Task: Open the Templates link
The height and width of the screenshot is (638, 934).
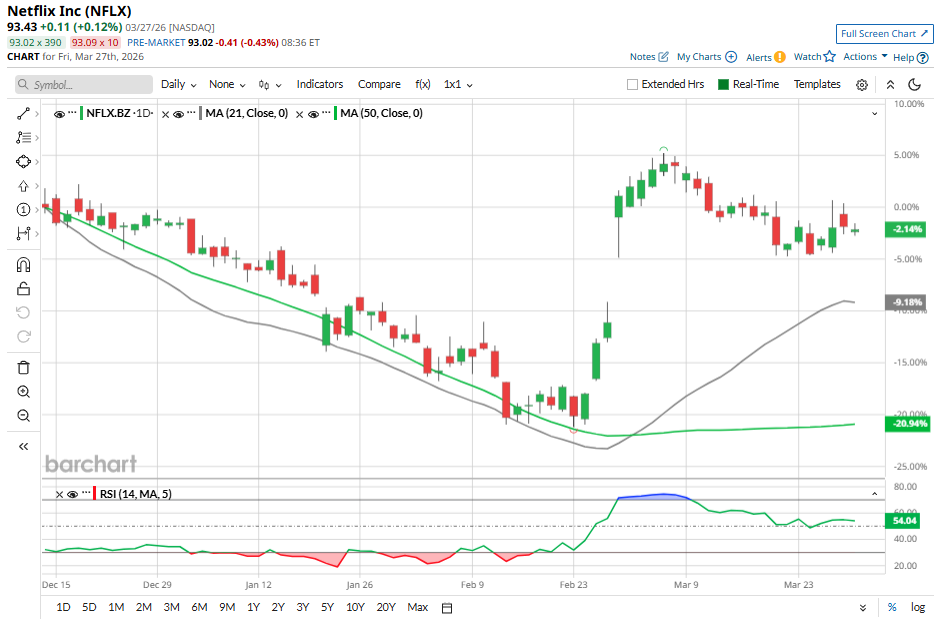Action: (817, 85)
